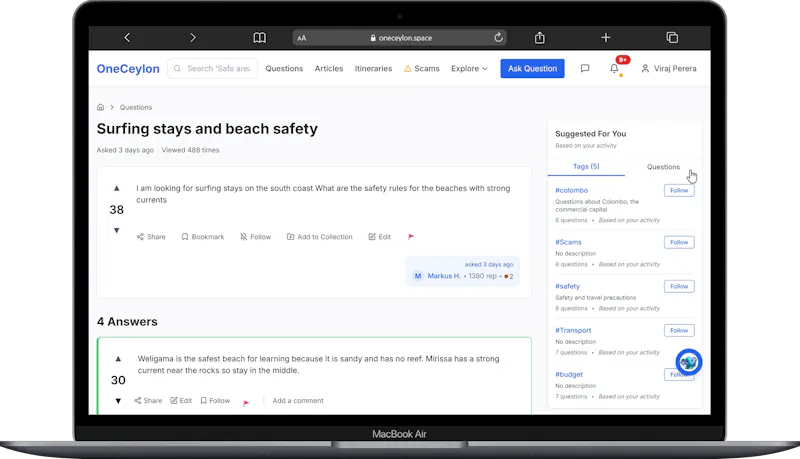Open the Articles nav item
800x459 pixels.
pyautogui.click(x=329, y=68)
